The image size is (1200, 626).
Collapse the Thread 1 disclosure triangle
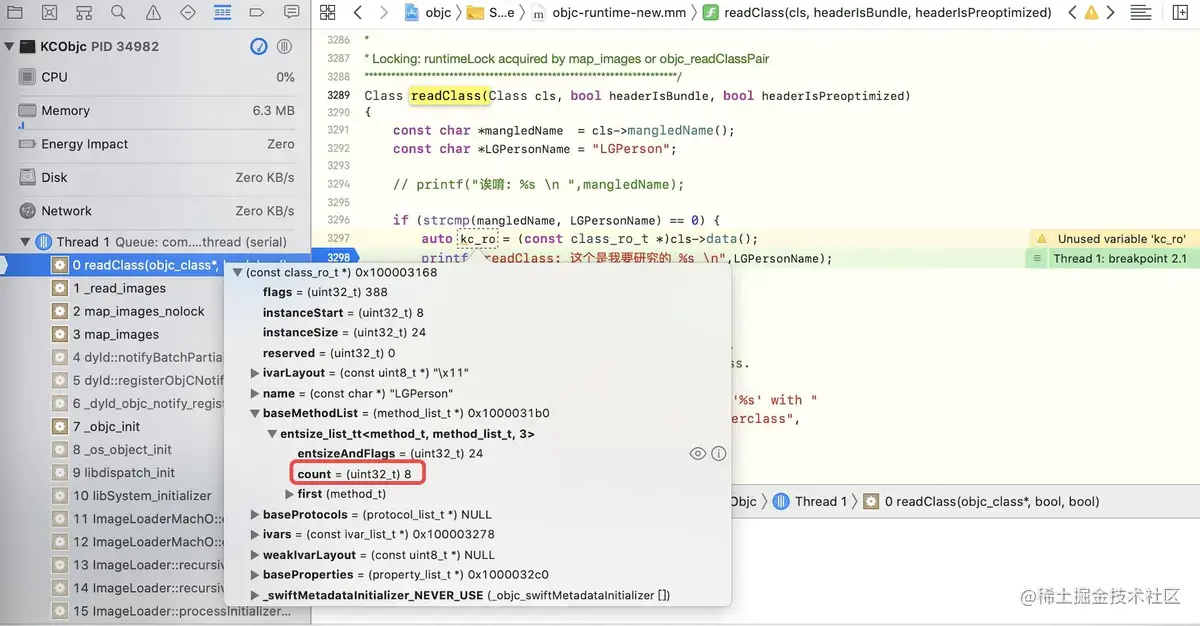[x=25, y=242]
